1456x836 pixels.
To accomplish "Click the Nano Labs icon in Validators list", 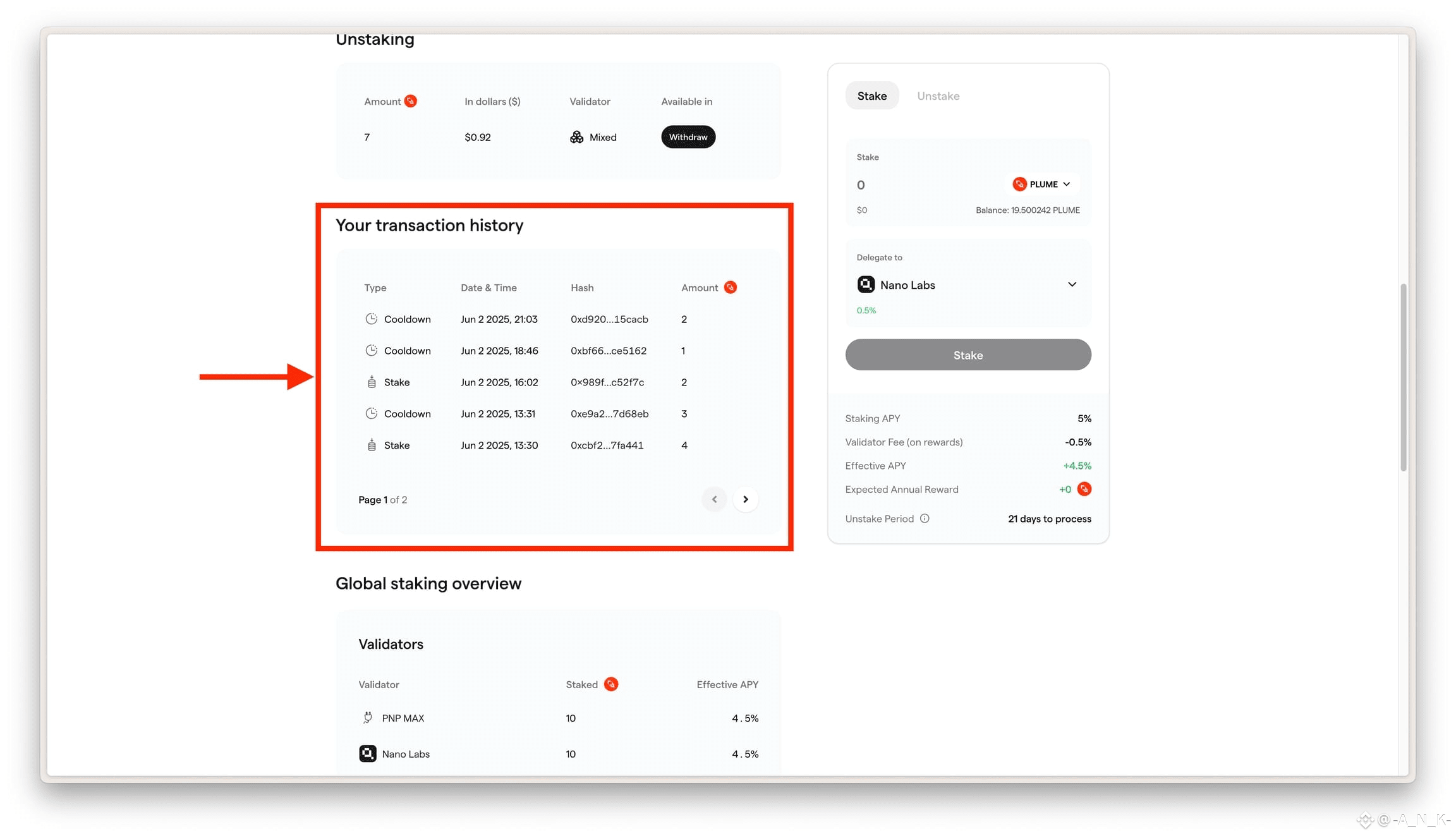I will [x=368, y=754].
